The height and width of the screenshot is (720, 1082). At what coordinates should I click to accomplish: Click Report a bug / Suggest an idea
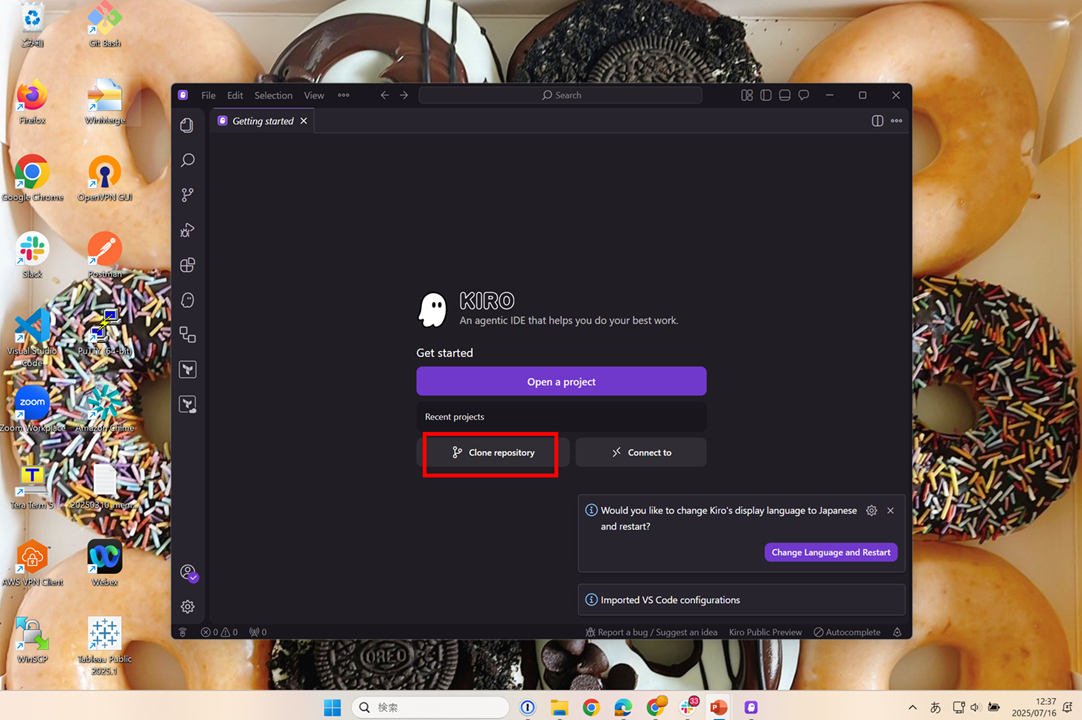[651, 632]
